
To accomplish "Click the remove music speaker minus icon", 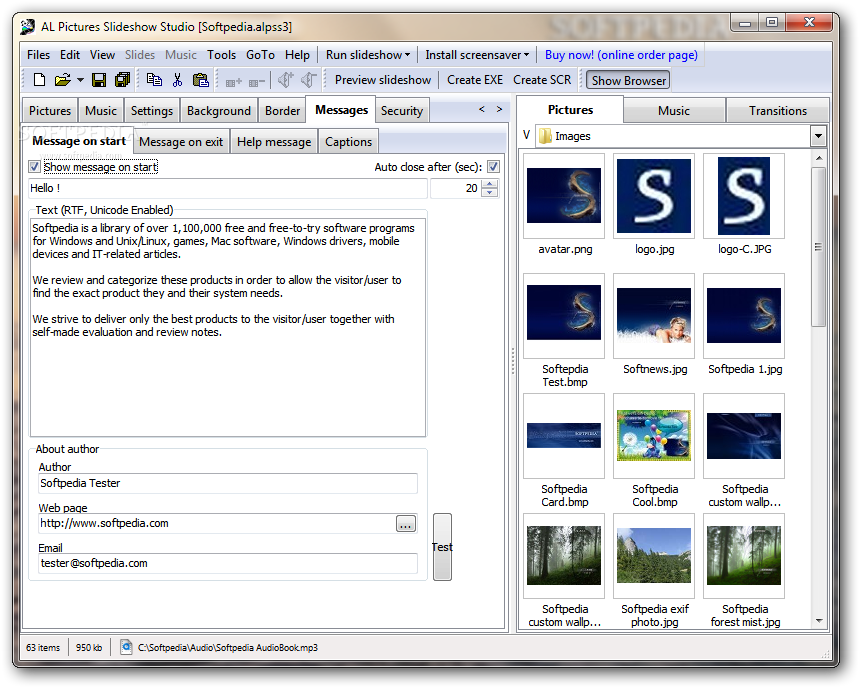I will [x=309, y=80].
